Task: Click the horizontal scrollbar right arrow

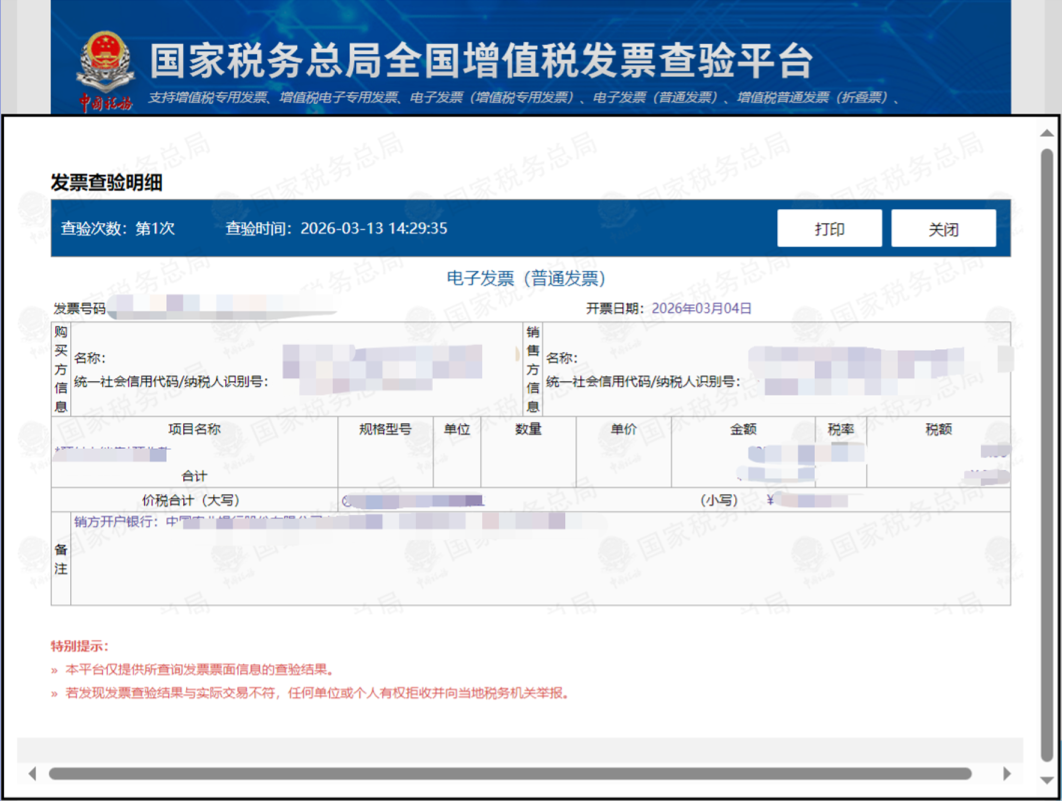Action: [x=1006, y=773]
